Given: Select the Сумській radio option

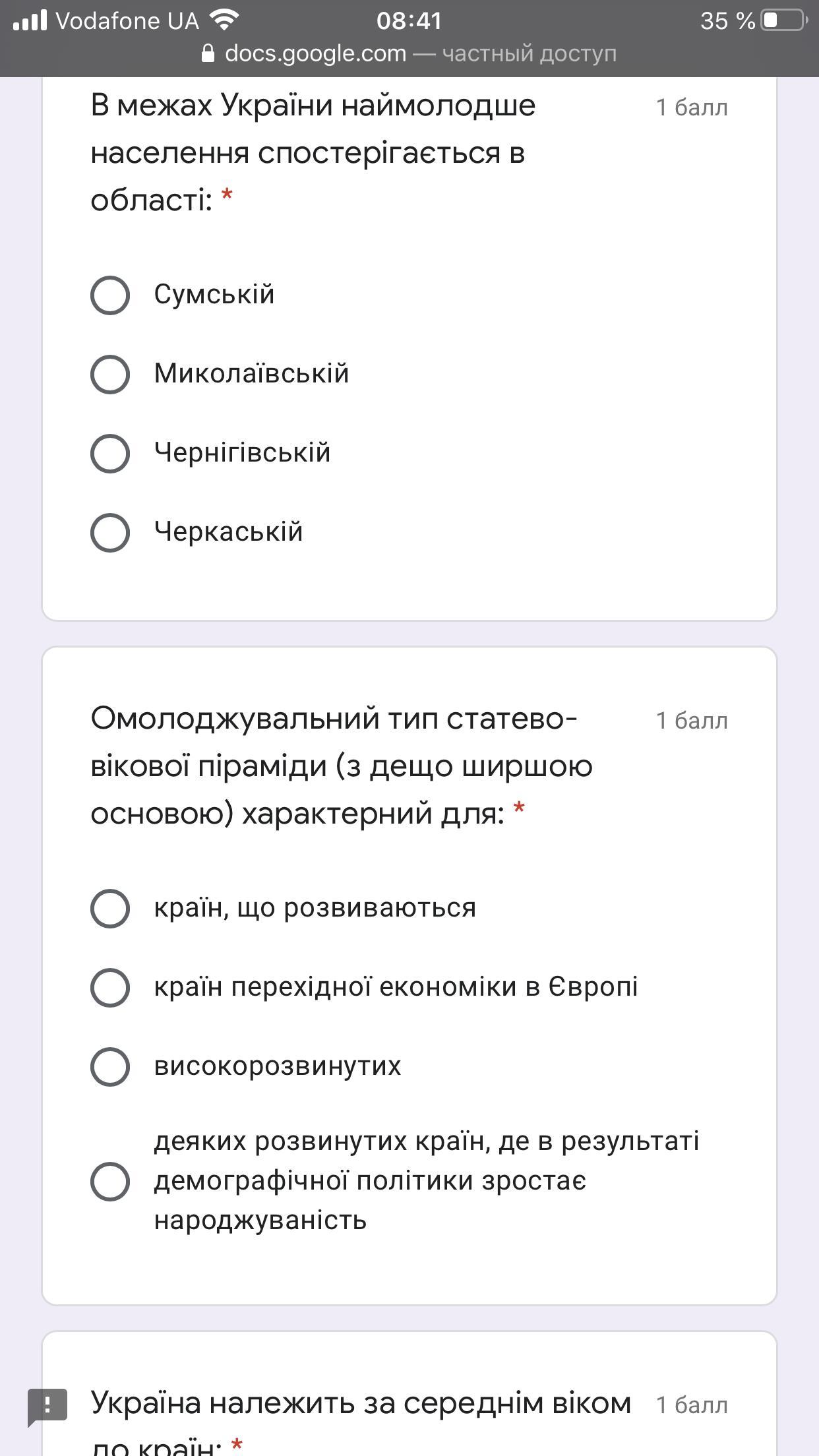Looking at the screenshot, I should (x=109, y=295).
